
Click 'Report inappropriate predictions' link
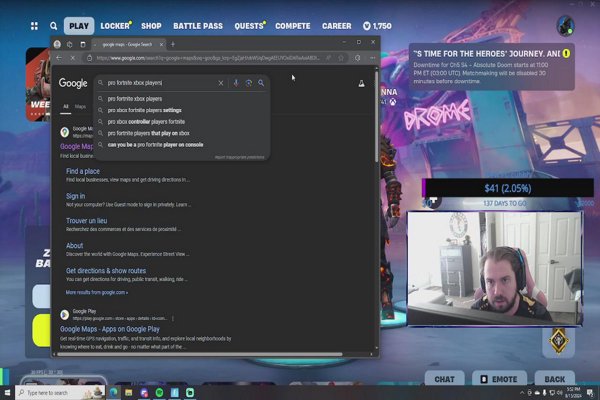tap(239, 157)
